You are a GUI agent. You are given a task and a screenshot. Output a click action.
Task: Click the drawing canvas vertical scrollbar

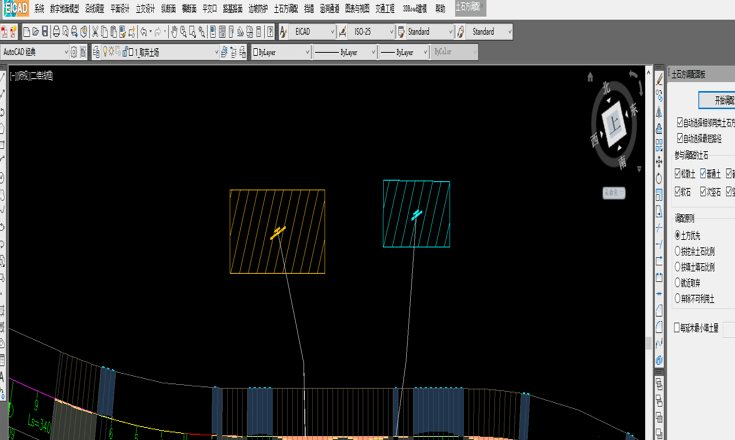tap(648, 253)
